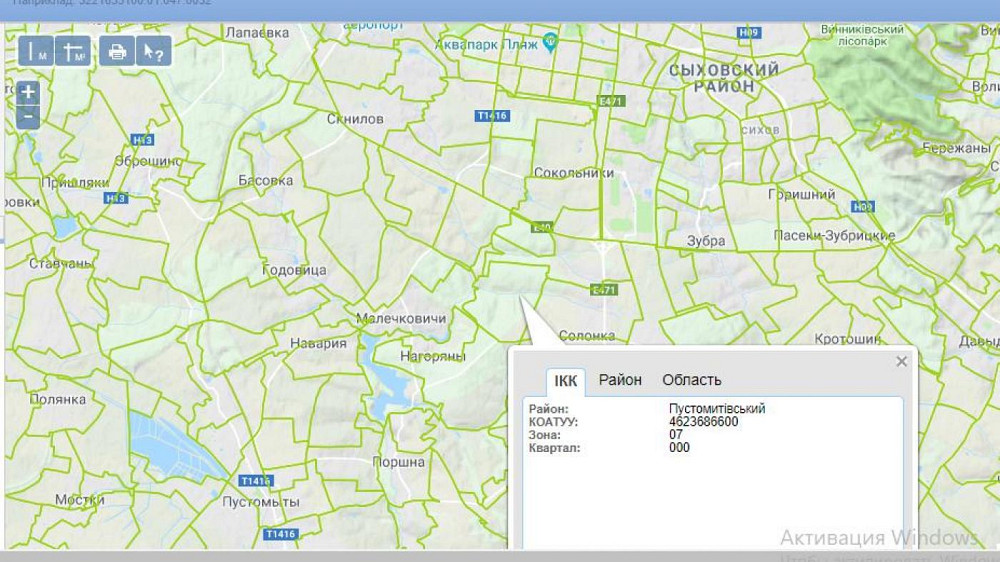Select the distance measurement tool

point(37,51)
